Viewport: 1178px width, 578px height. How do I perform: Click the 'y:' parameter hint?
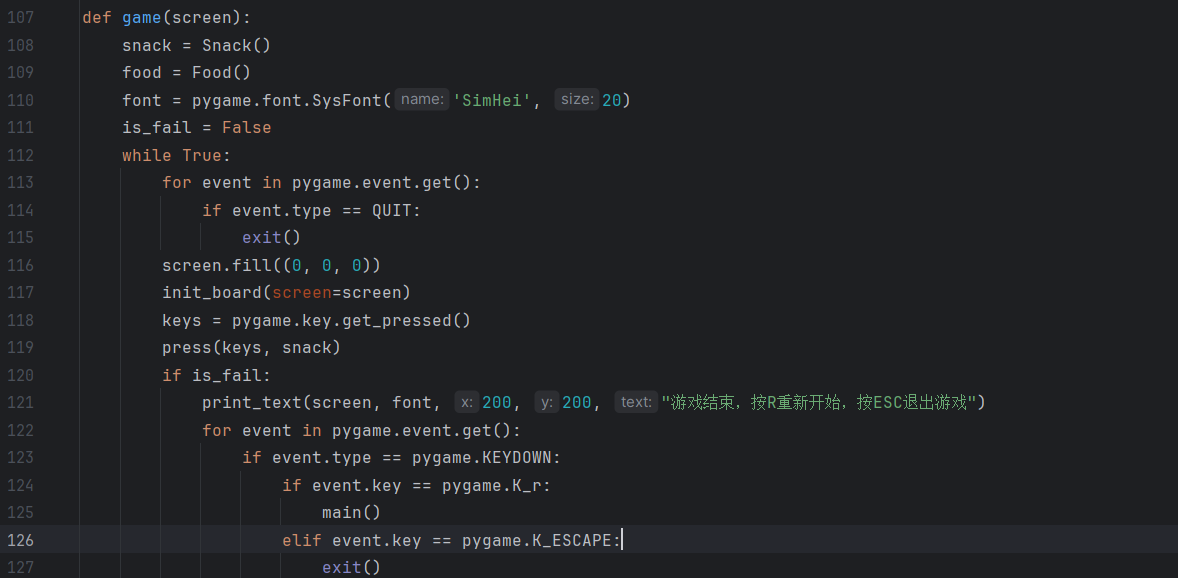(x=547, y=403)
